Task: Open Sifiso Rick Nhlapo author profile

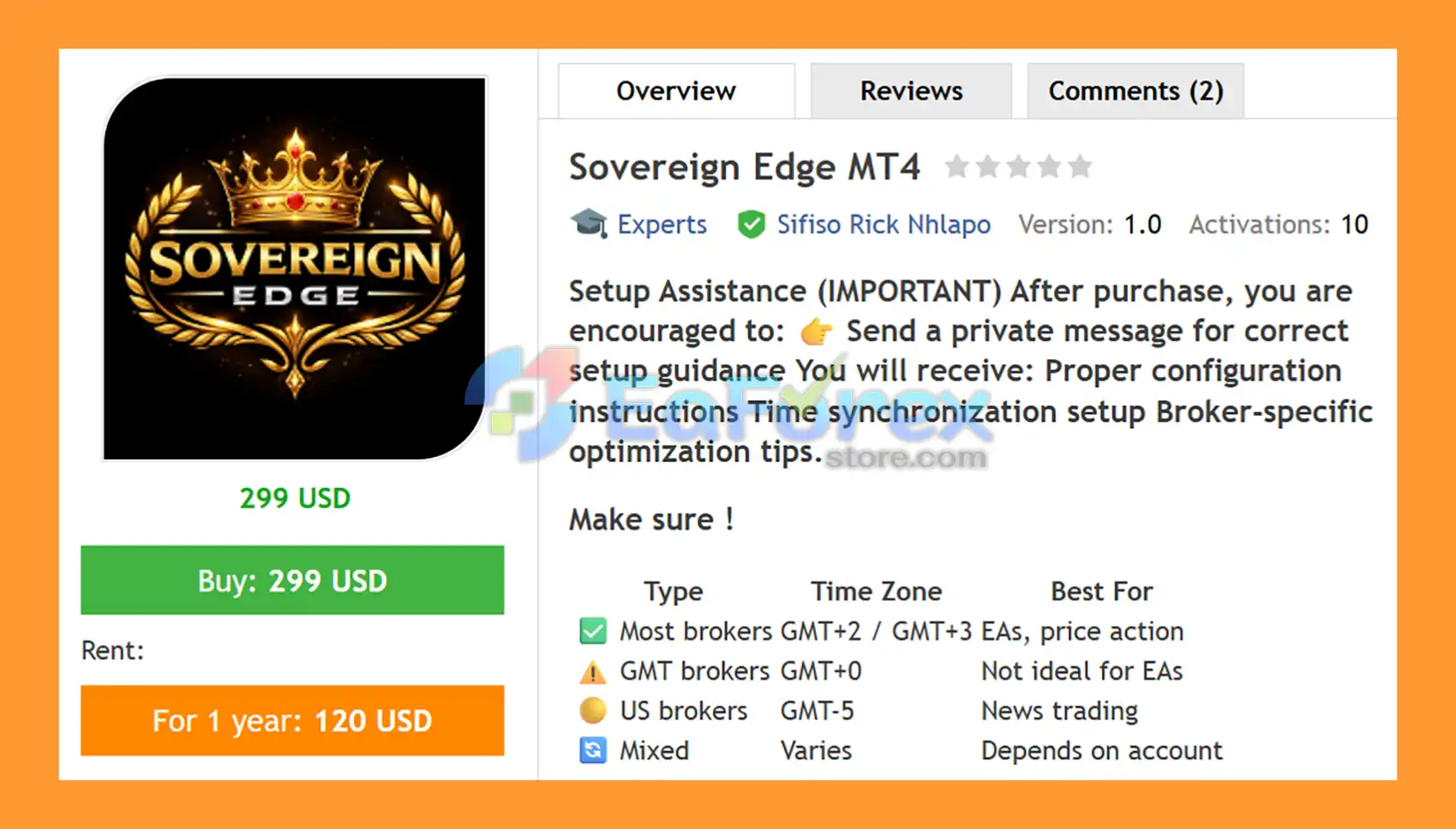Action: (884, 225)
